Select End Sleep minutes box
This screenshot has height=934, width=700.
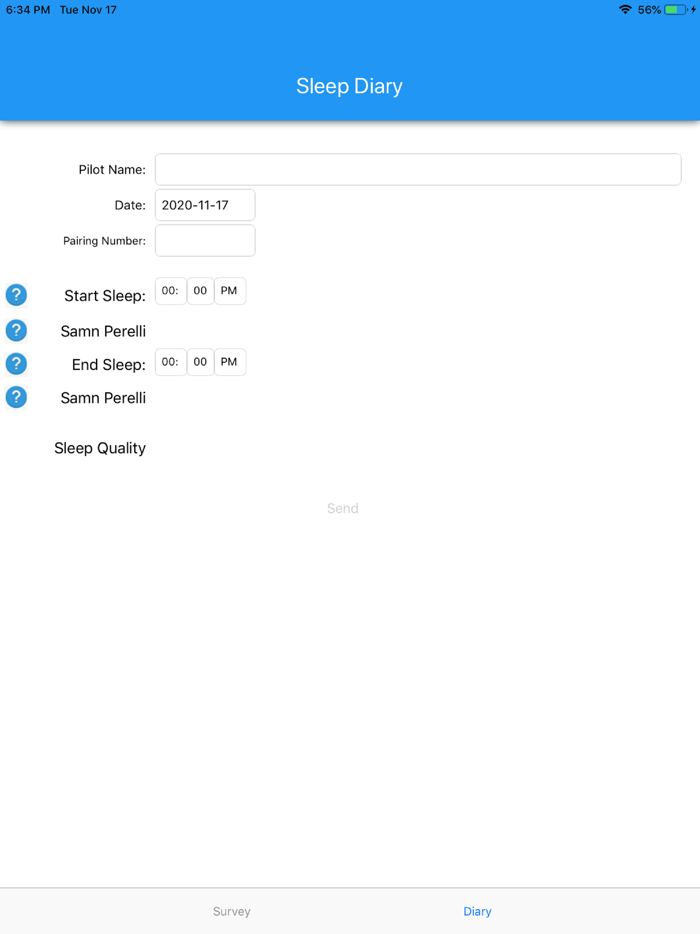coord(200,362)
